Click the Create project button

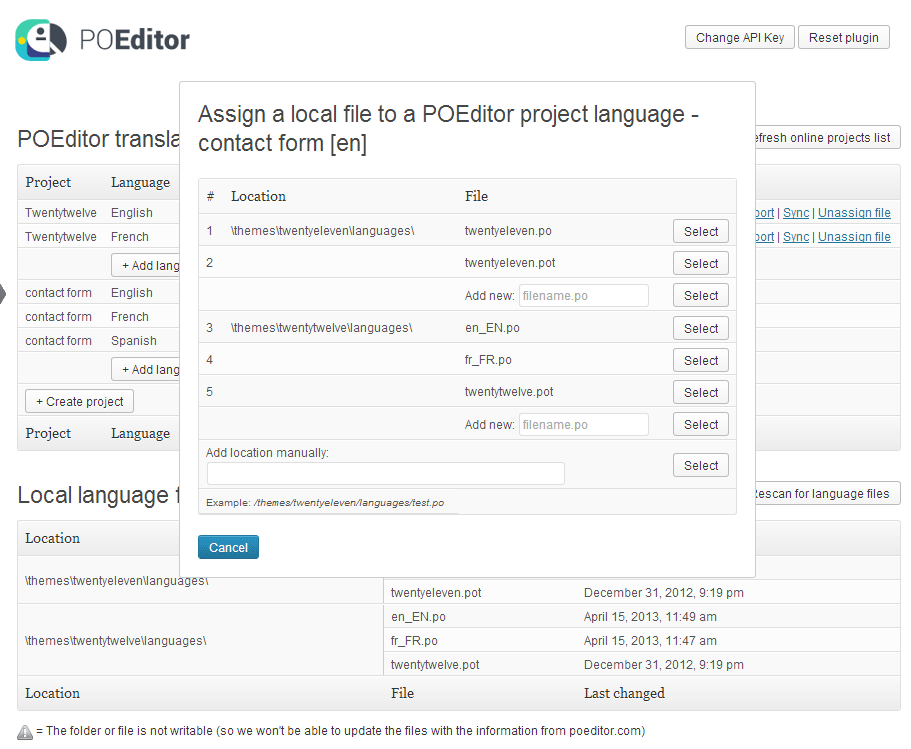click(79, 402)
